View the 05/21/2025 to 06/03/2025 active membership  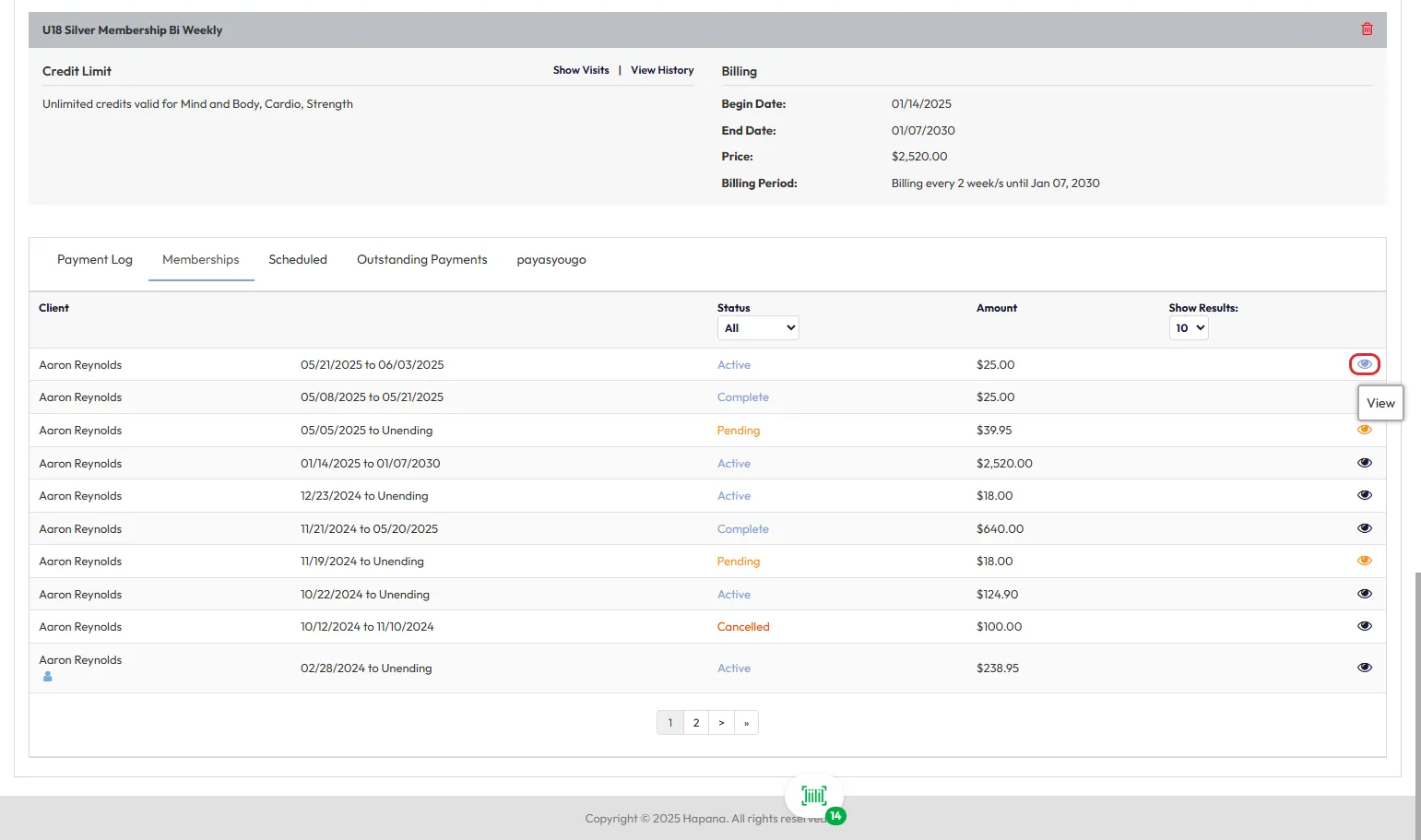point(1364,364)
